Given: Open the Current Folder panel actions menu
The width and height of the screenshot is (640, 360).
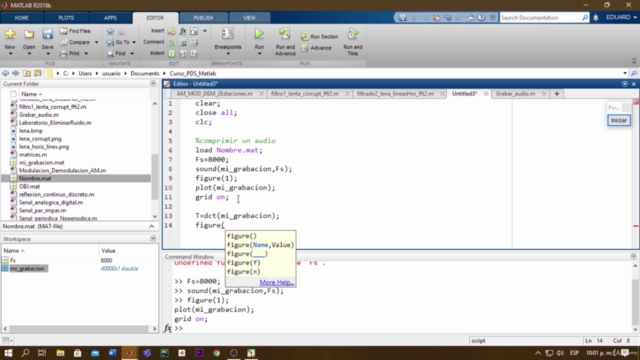Looking at the screenshot, I should pos(153,84).
